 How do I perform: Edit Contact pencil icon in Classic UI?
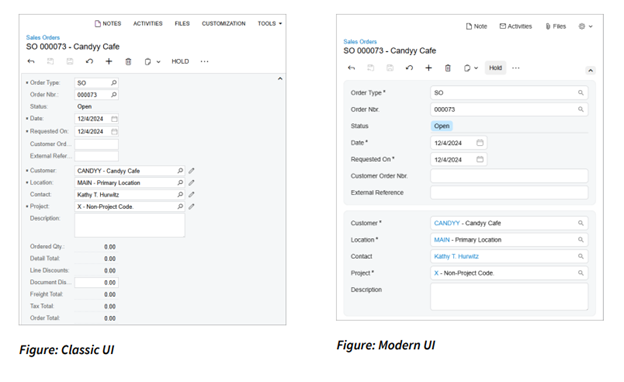(x=191, y=194)
